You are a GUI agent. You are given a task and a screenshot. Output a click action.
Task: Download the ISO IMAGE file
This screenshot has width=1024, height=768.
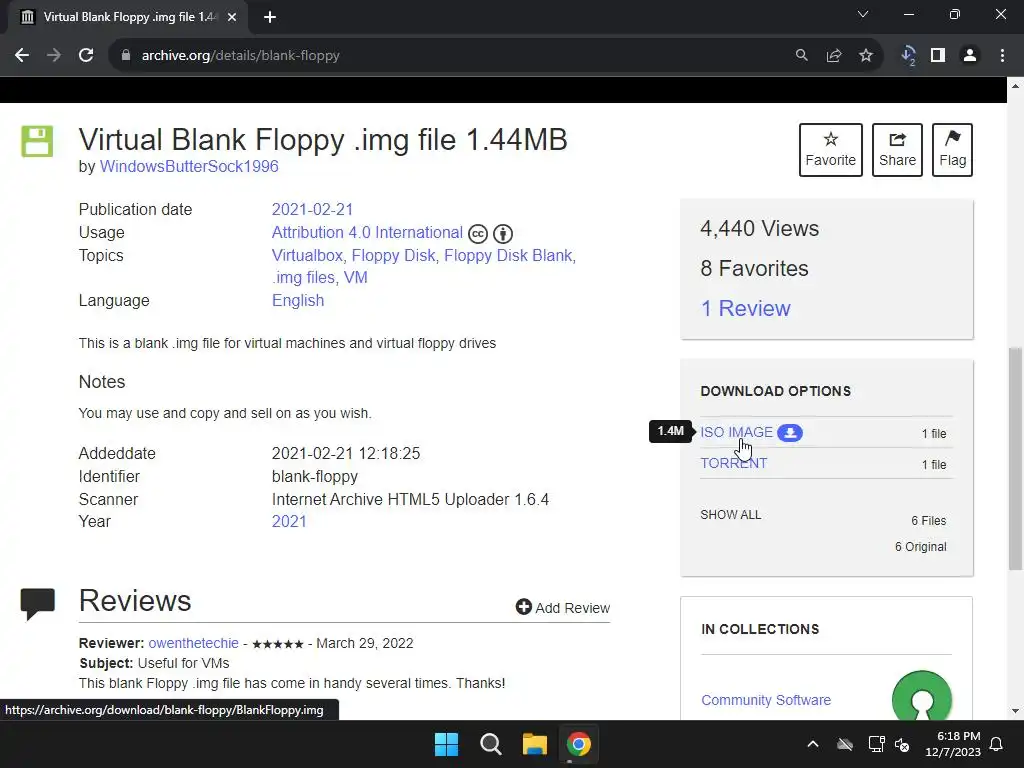(x=737, y=432)
